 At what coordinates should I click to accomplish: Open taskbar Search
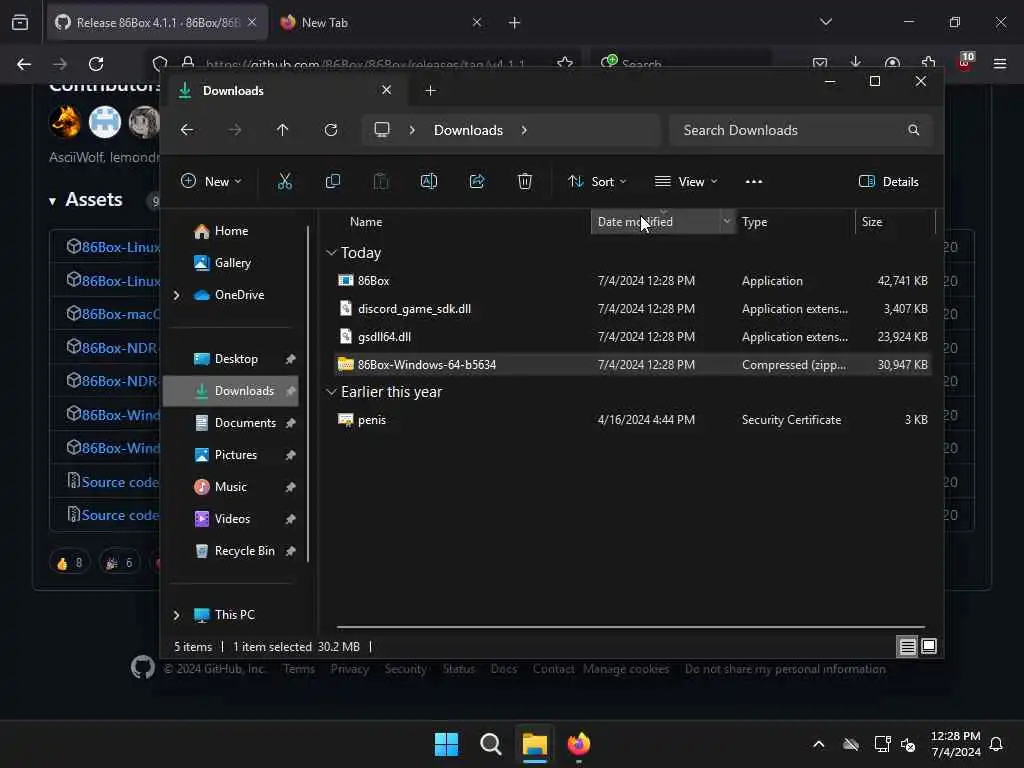coord(490,744)
